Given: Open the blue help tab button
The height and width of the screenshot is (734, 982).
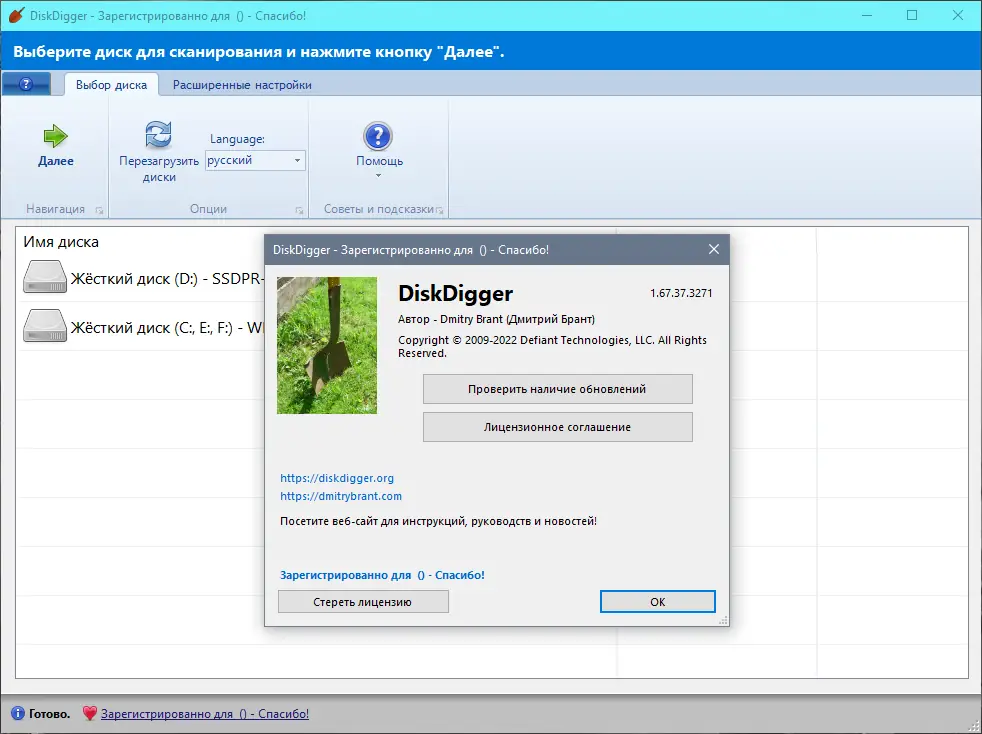Looking at the screenshot, I should (x=26, y=84).
